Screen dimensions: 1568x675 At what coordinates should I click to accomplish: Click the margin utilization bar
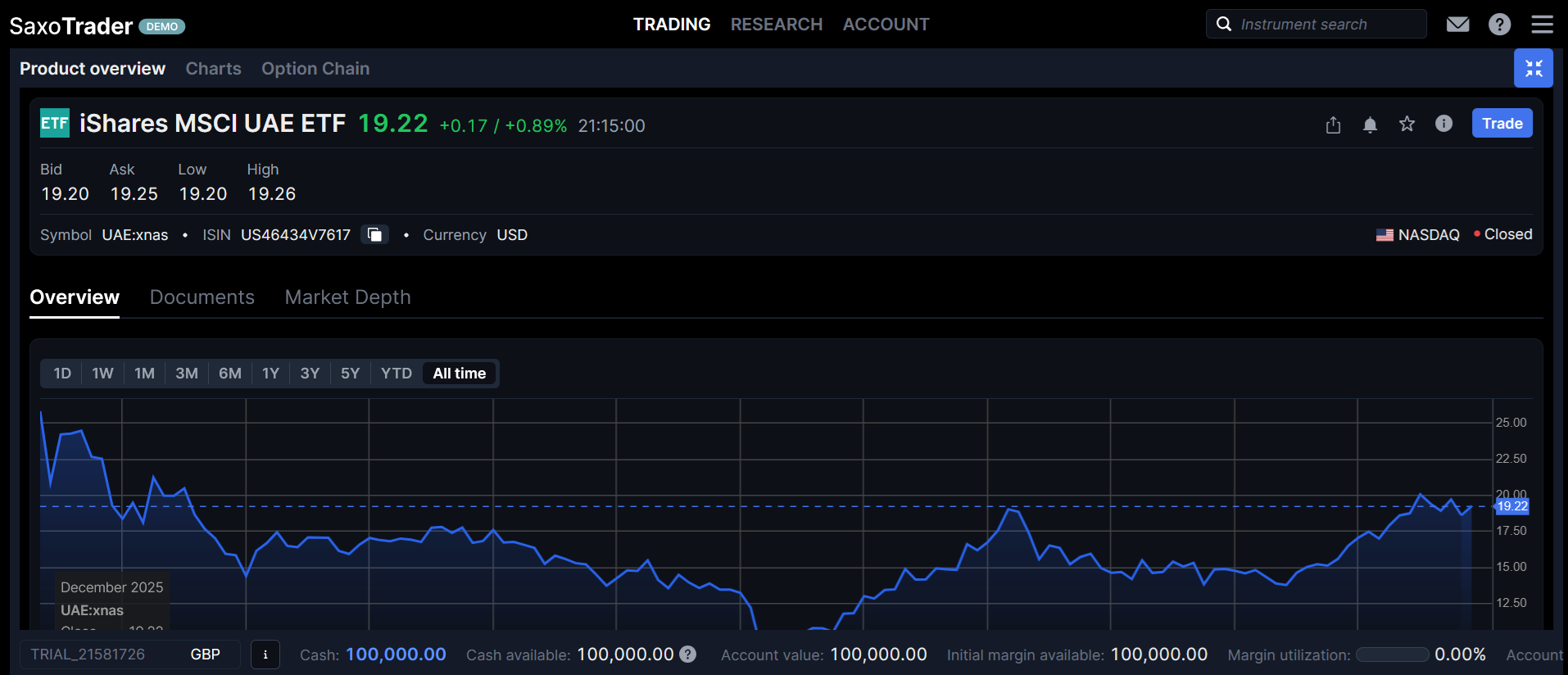(1393, 655)
